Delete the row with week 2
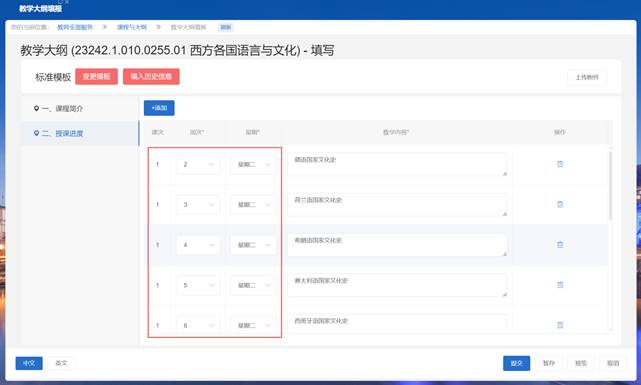Screen dimensions: 641x385 [x=560, y=164]
